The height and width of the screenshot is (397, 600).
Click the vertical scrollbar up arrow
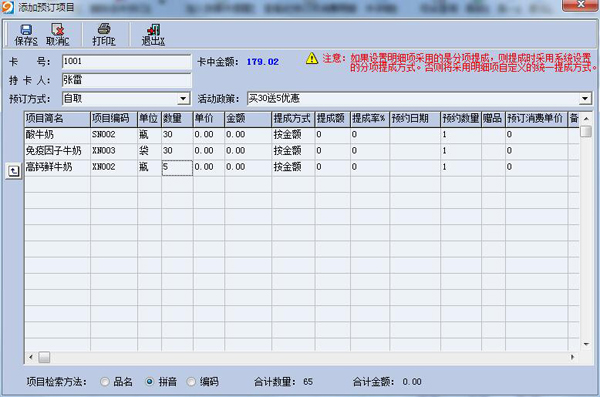586,119
